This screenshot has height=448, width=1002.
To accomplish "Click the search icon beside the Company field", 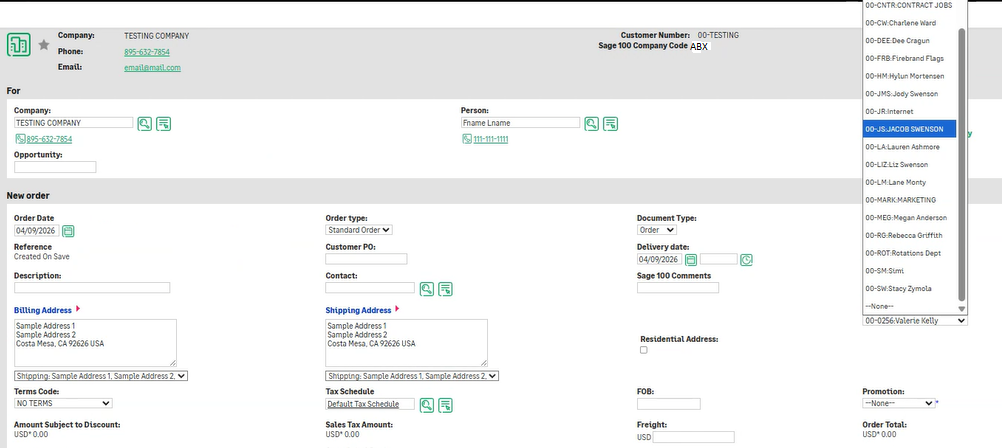I will (145, 123).
